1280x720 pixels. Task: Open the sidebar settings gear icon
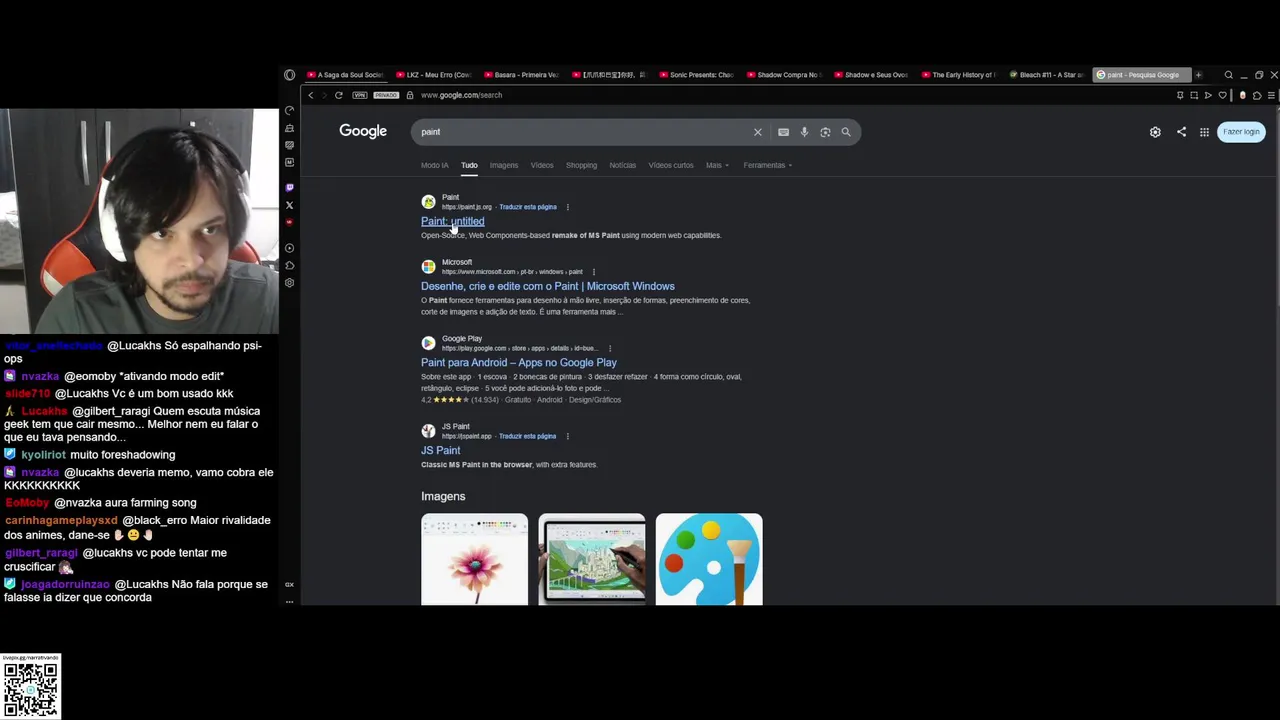(290, 283)
